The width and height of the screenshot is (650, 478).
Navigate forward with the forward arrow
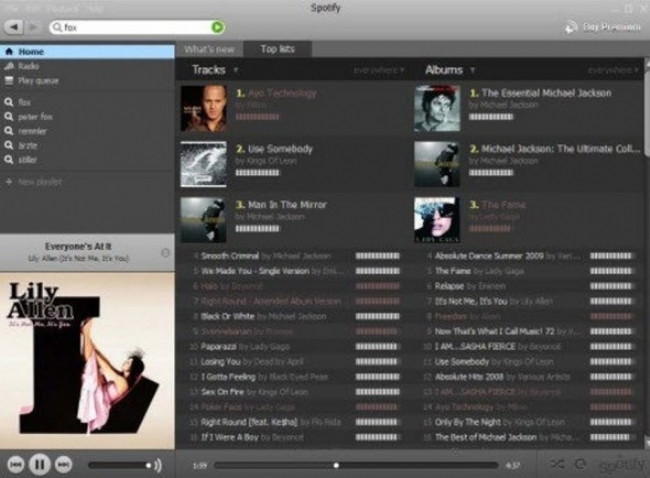point(33,27)
